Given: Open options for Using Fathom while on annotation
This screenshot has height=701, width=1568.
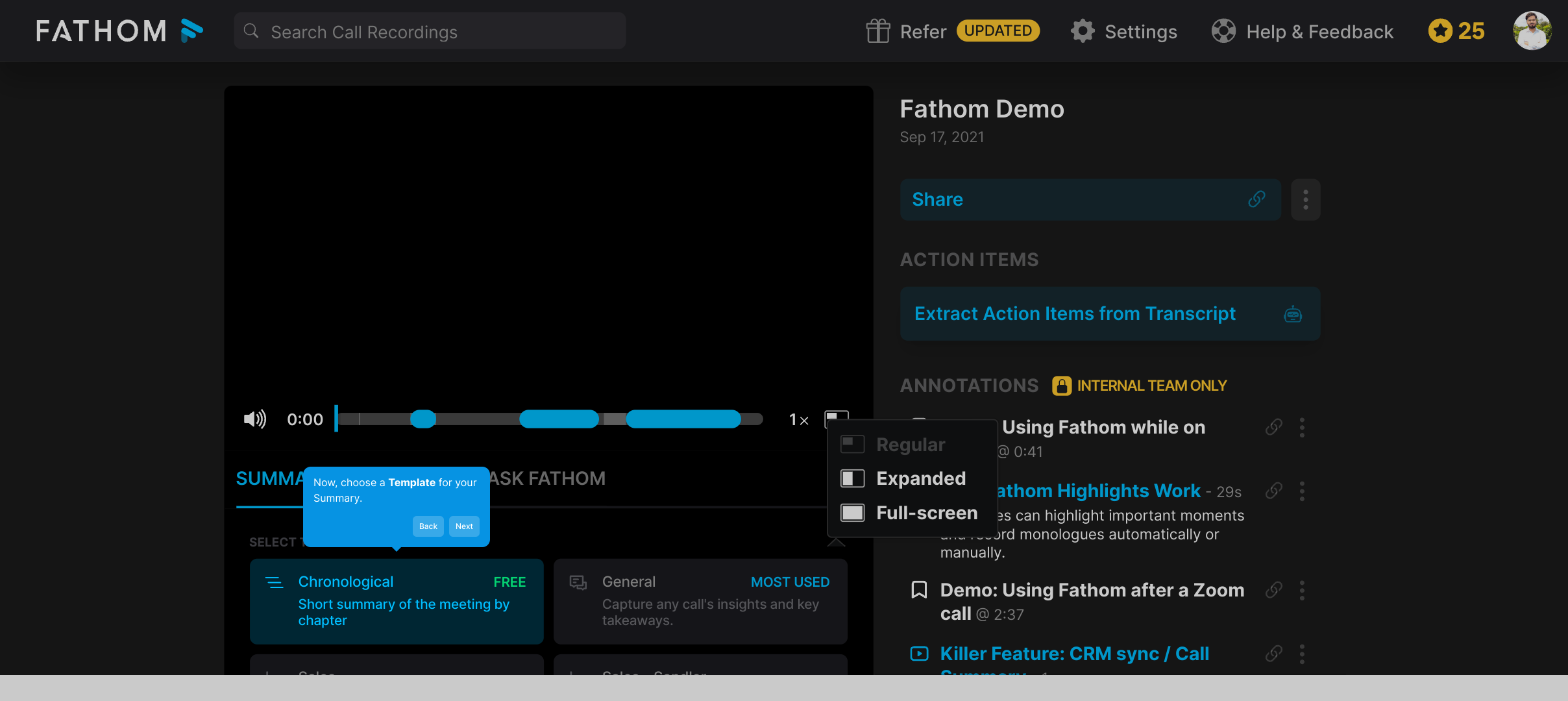Looking at the screenshot, I should [x=1302, y=428].
